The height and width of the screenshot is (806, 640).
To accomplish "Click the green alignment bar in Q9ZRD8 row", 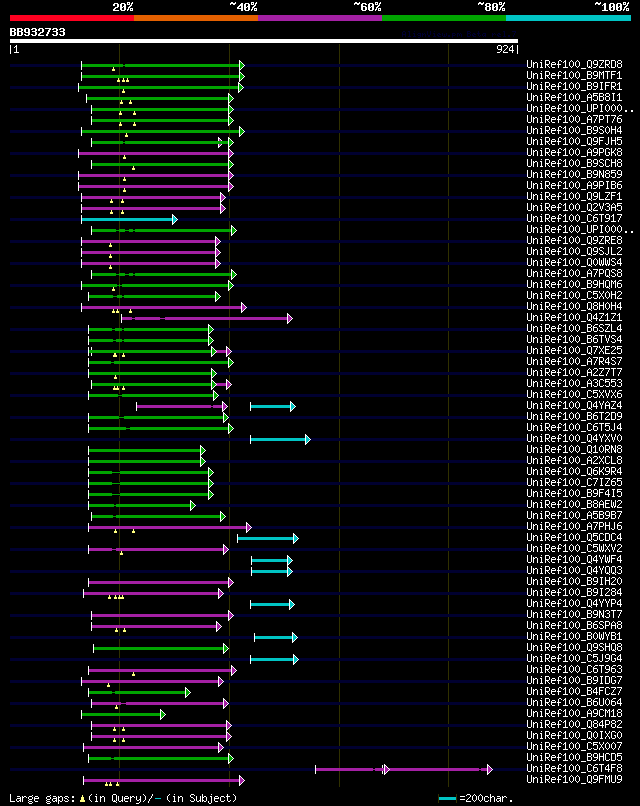I will (163, 65).
